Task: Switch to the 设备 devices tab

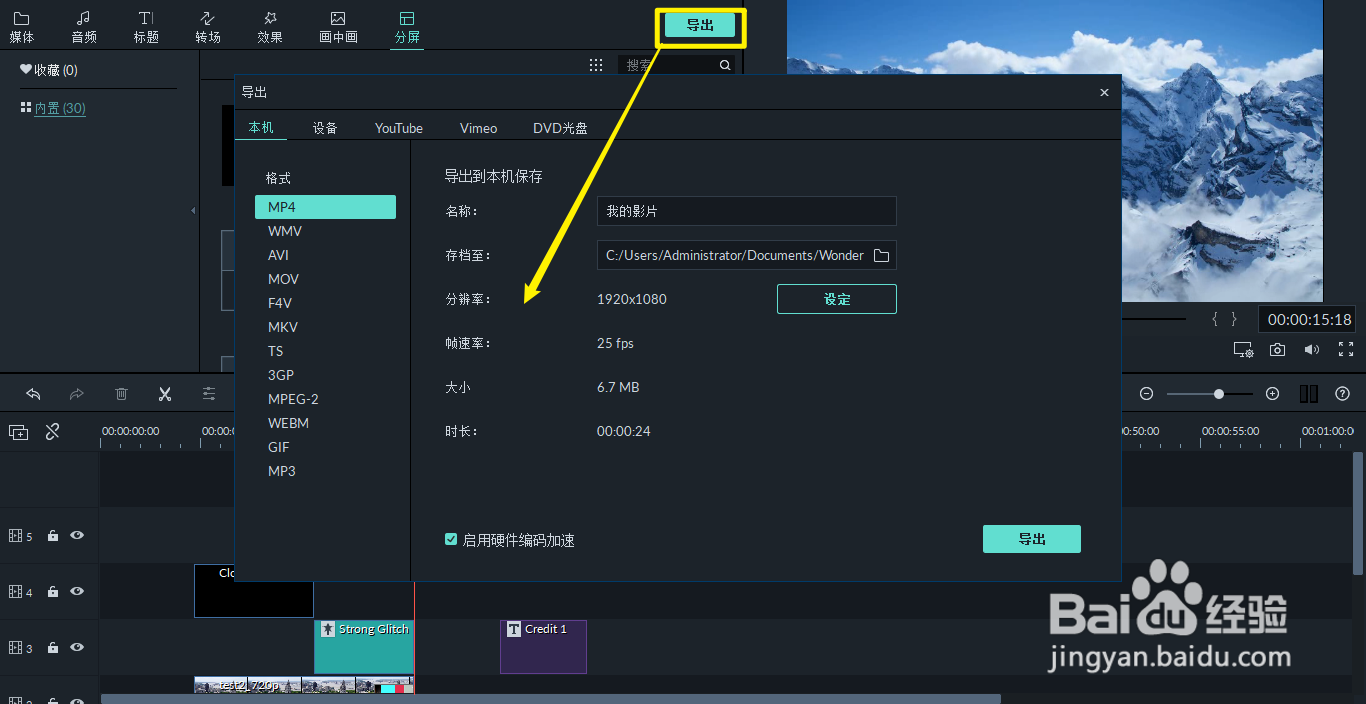Action: (x=324, y=128)
